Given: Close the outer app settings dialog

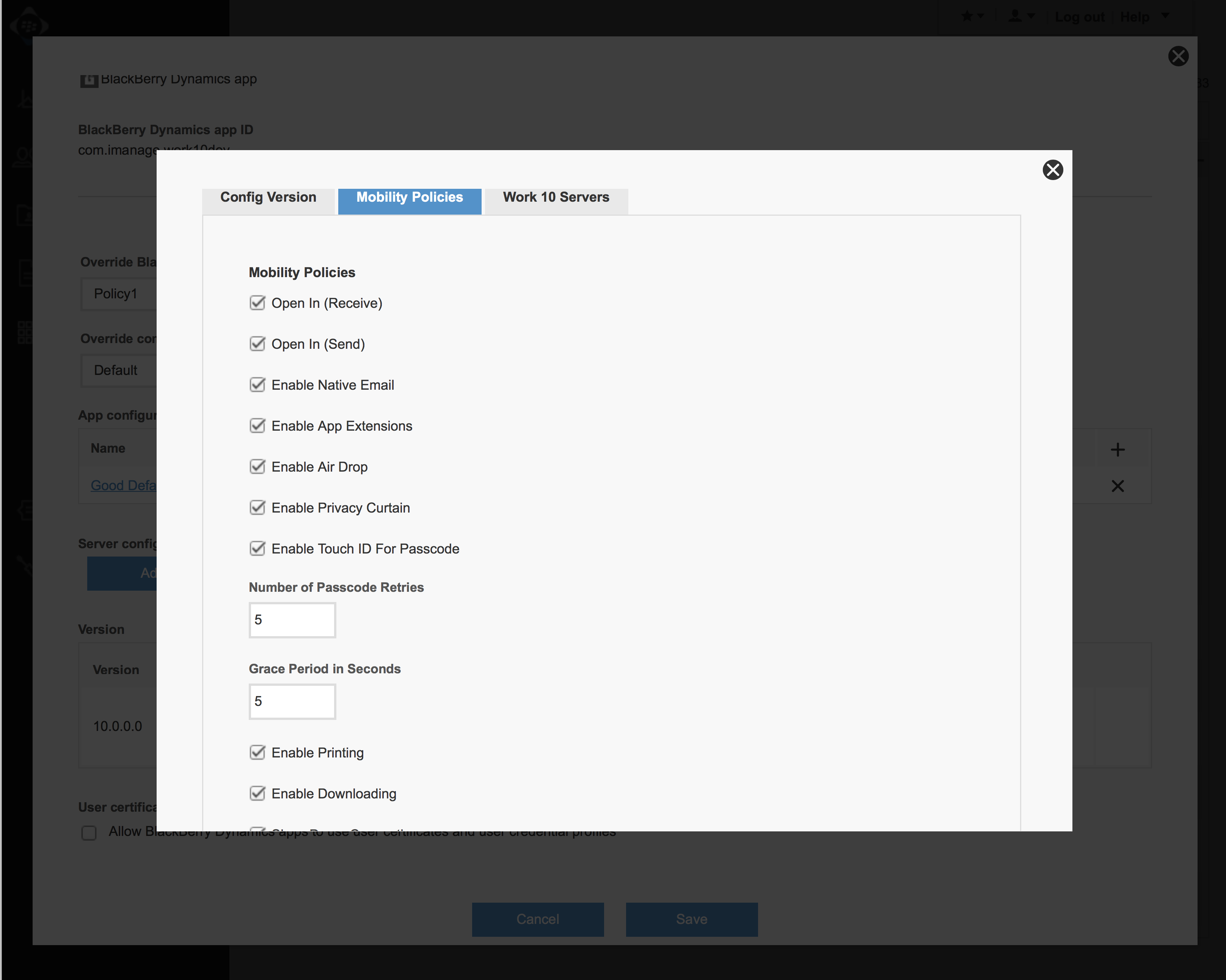Looking at the screenshot, I should click(x=1178, y=56).
